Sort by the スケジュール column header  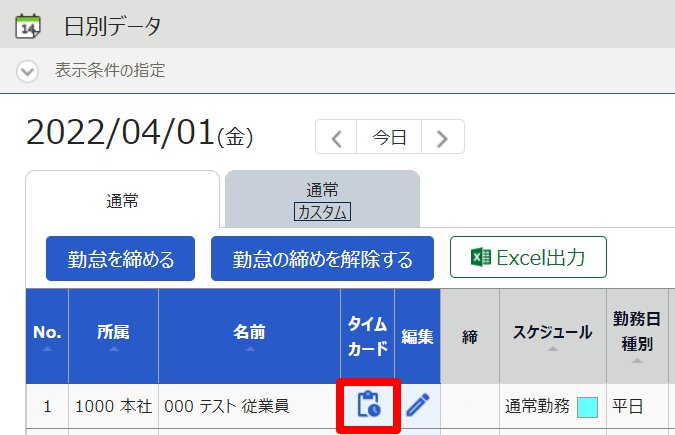553,336
